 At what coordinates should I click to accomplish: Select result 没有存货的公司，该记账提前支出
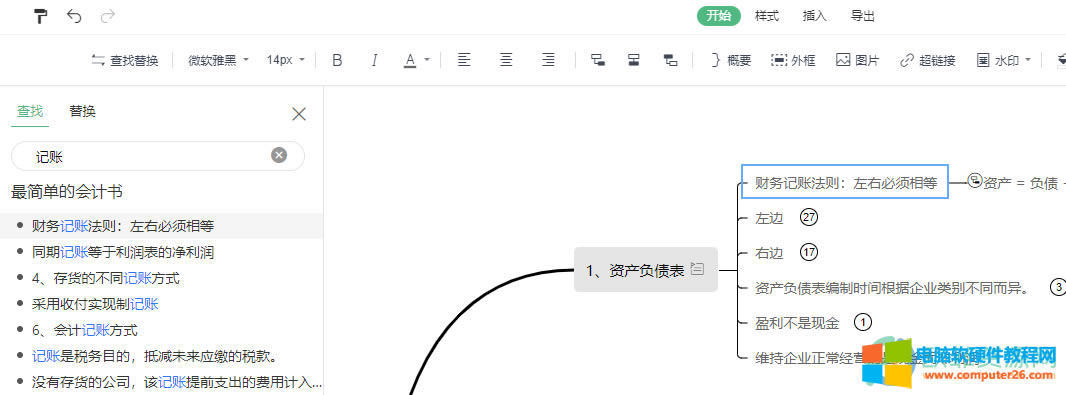point(162,382)
